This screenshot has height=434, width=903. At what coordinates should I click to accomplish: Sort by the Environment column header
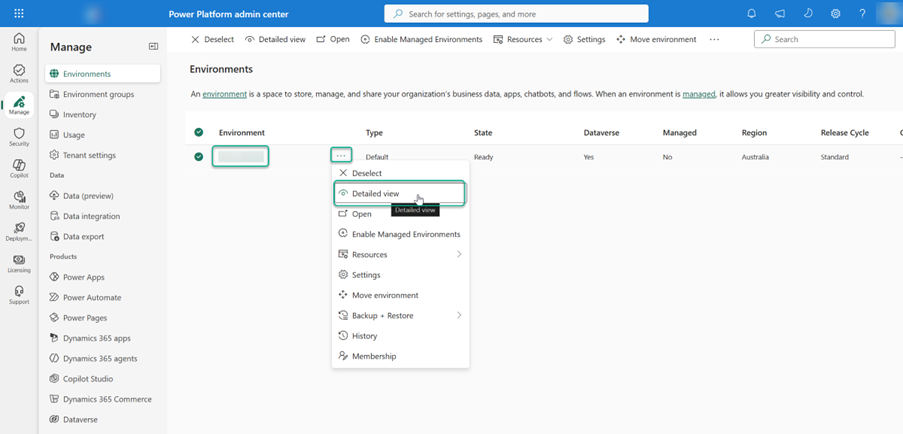(x=242, y=133)
